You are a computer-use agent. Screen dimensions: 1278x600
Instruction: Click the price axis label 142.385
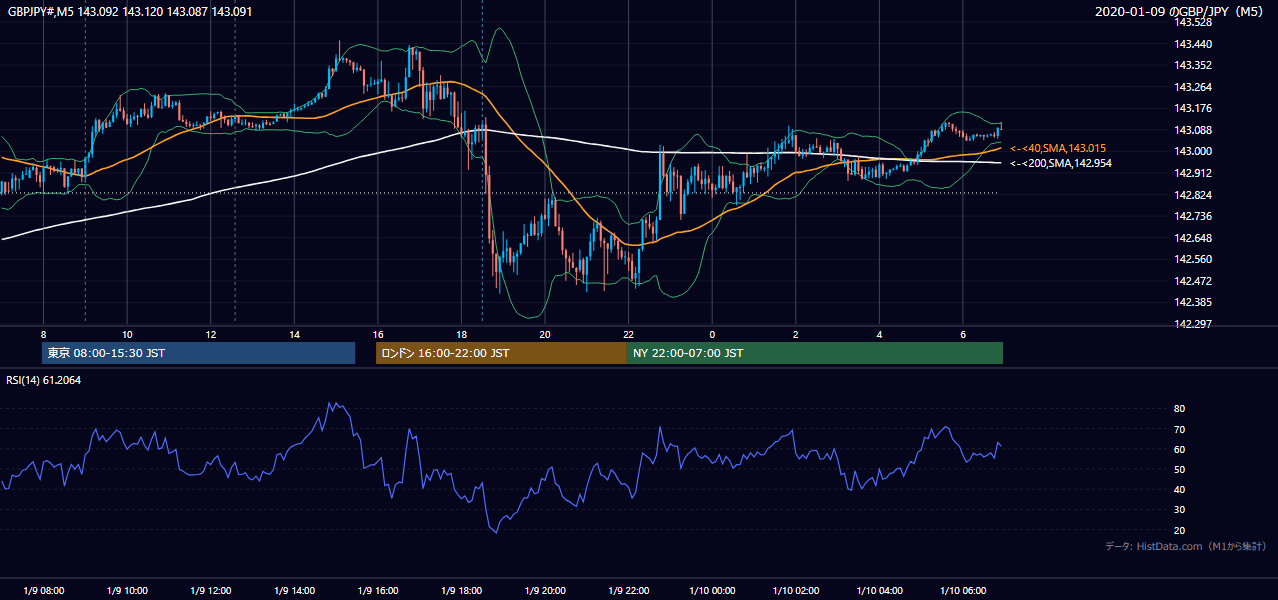(1193, 302)
